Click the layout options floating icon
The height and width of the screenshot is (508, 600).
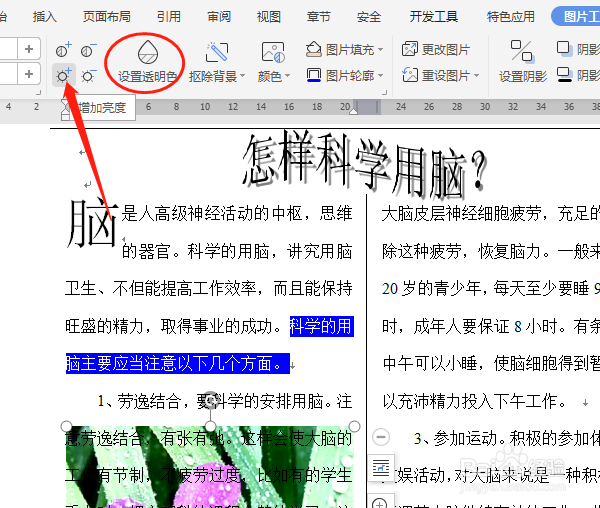click(x=381, y=467)
